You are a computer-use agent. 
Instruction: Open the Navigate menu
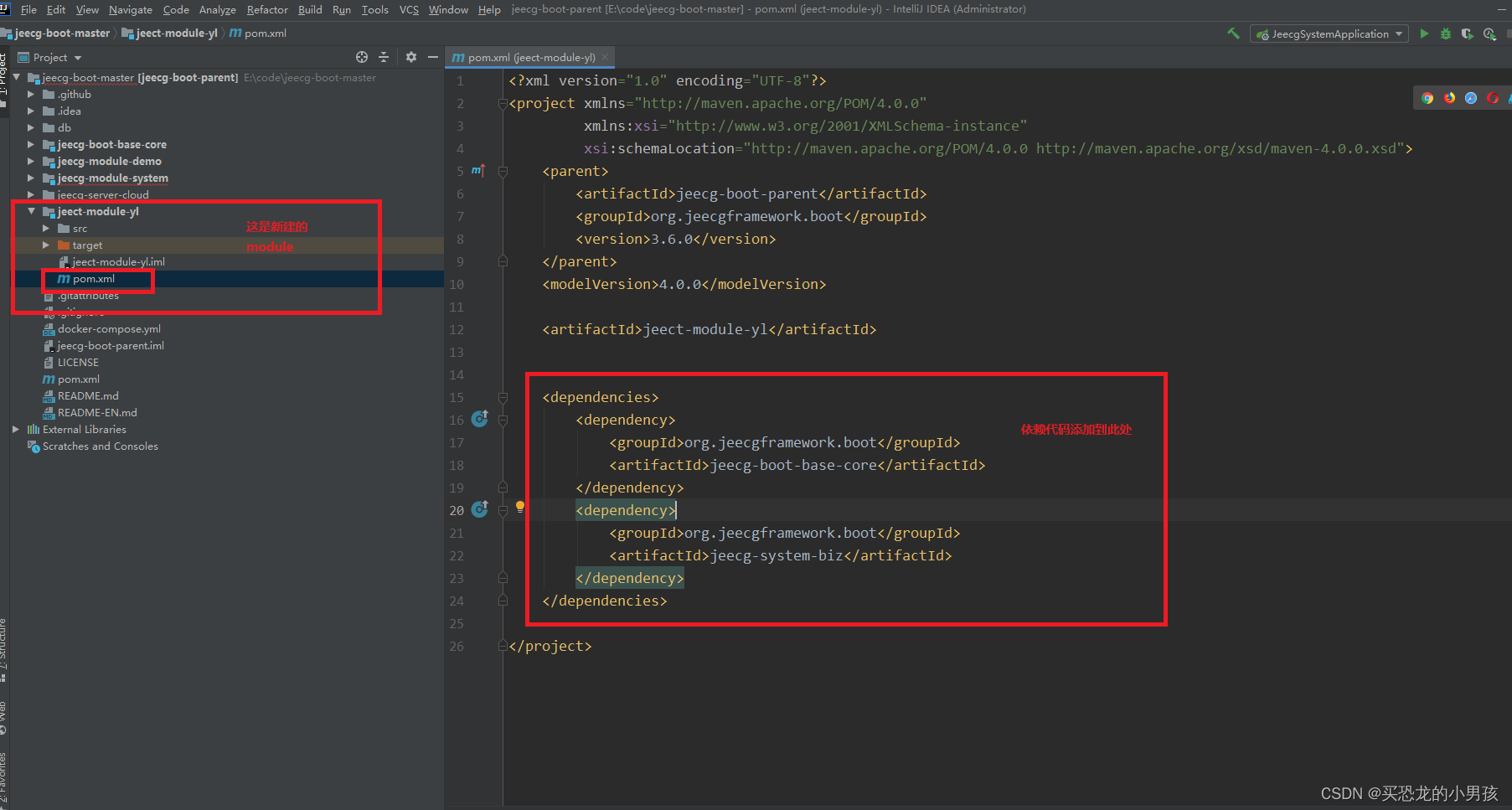131,9
